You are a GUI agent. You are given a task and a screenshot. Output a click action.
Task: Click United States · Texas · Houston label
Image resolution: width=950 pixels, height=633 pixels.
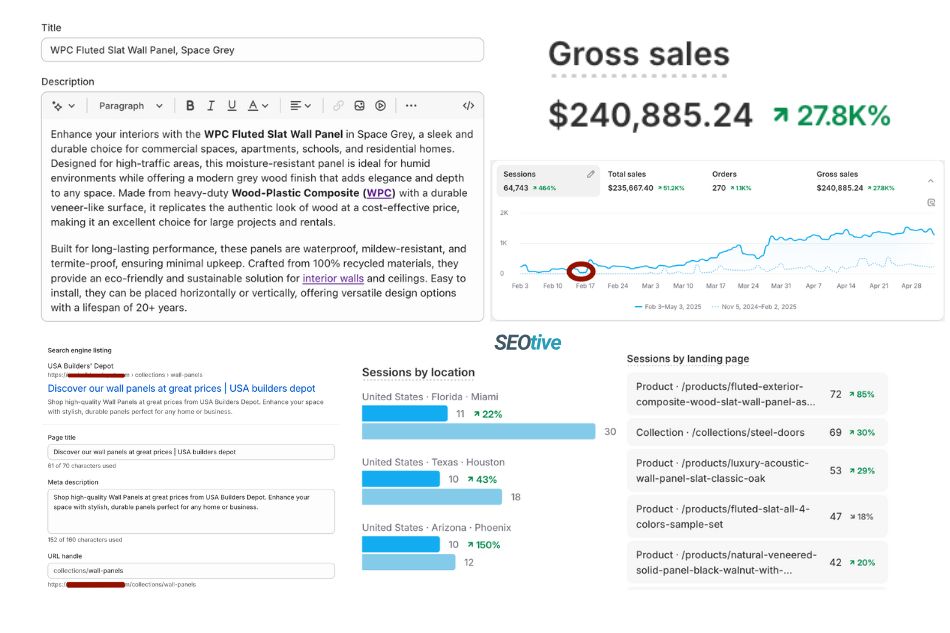point(433,462)
